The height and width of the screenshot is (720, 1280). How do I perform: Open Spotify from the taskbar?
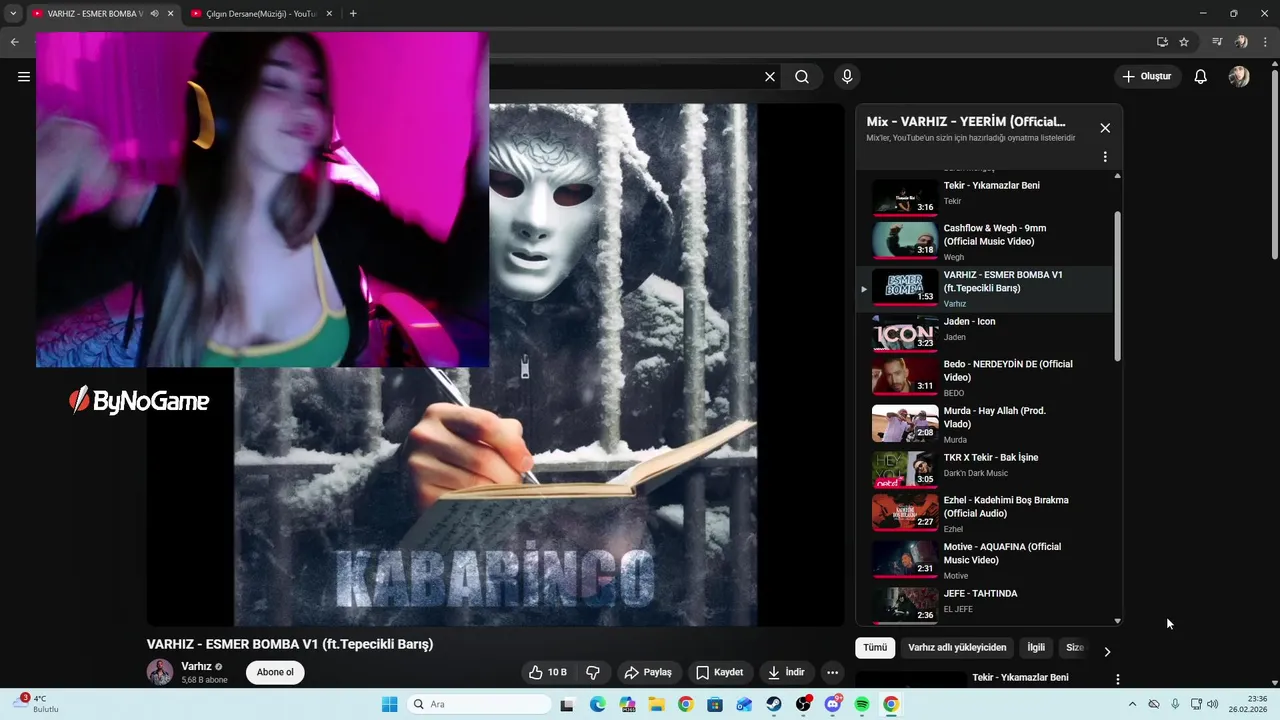coord(862,704)
